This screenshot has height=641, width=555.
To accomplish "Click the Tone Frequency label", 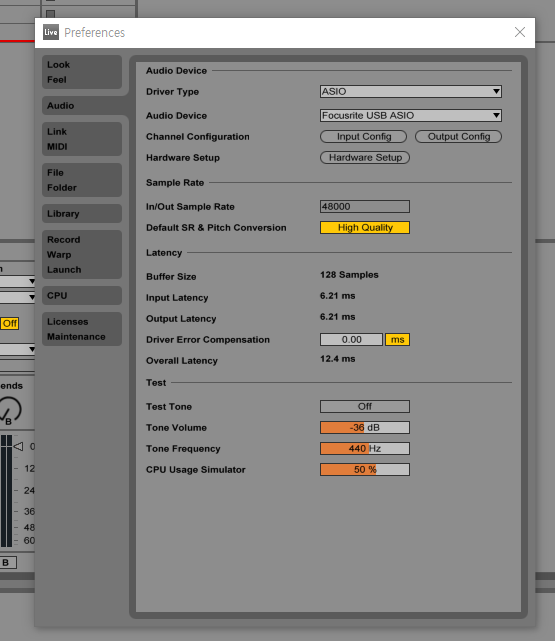I will 183,449.
